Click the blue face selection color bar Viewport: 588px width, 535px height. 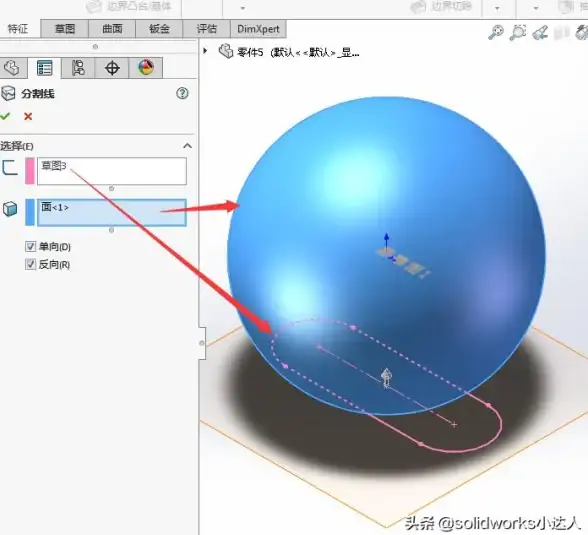pyautogui.click(x=30, y=212)
